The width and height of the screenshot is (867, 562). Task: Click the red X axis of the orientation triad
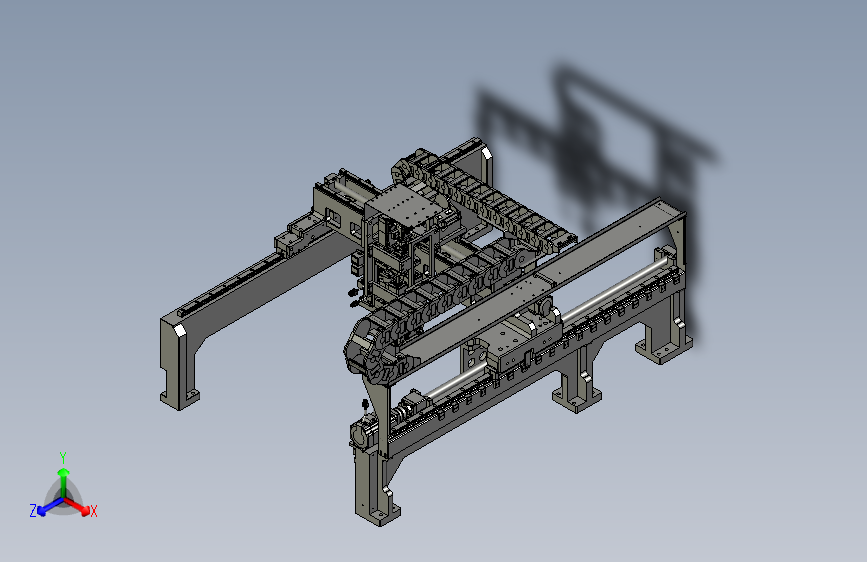[x=79, y=506]
